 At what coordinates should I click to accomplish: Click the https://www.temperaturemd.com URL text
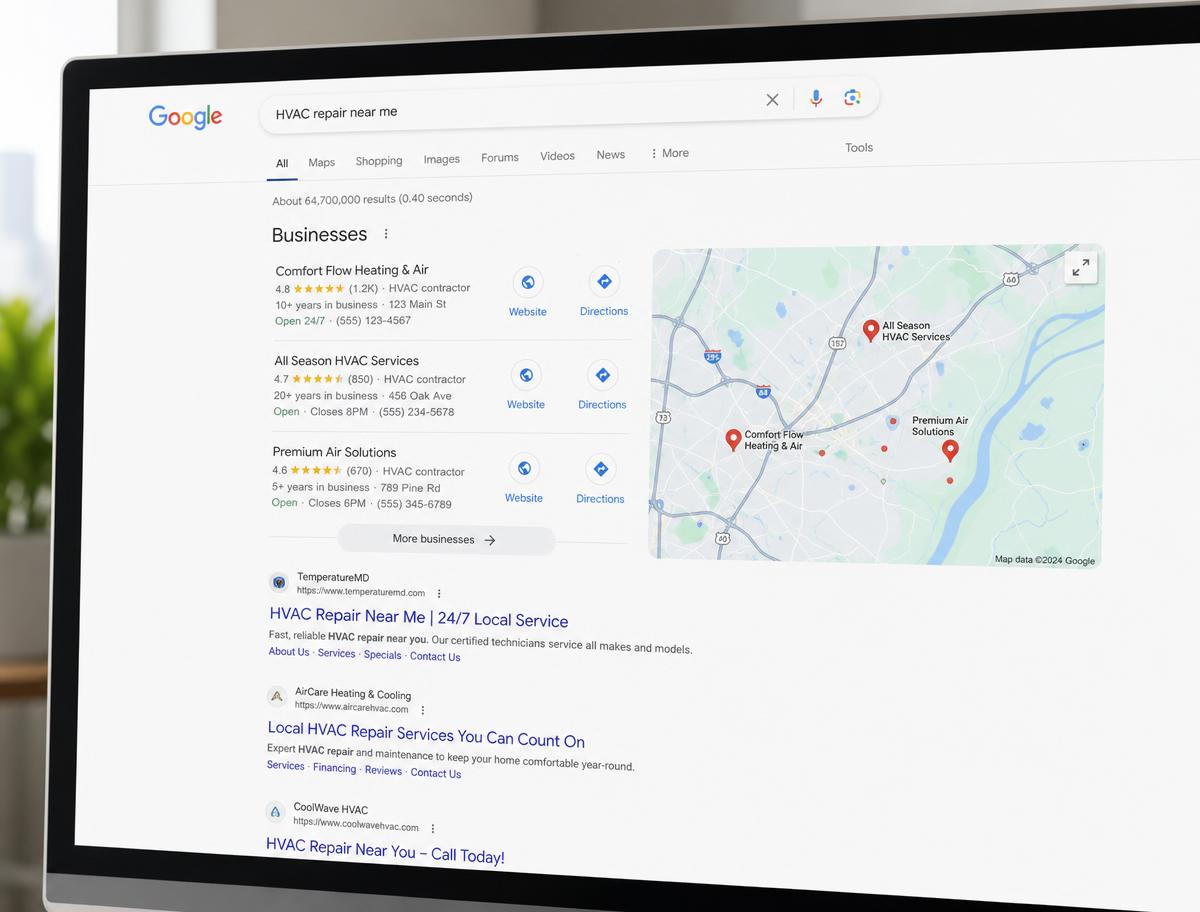pyautogui.click(x=361, y=592)
